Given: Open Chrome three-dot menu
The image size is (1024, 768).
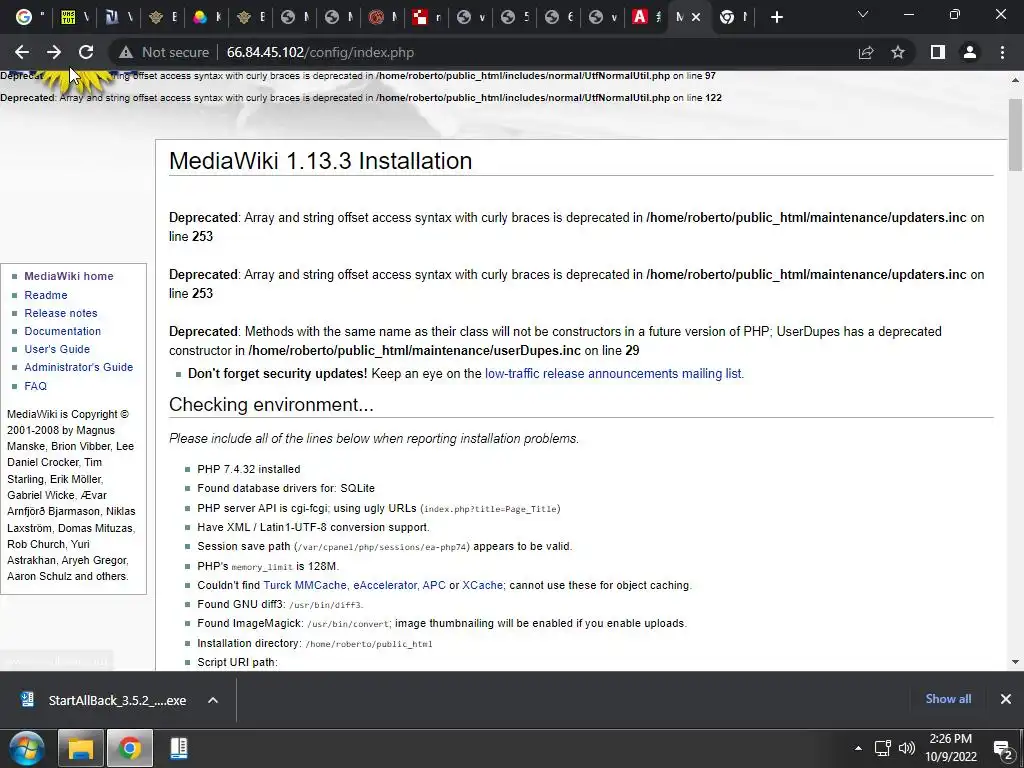Looking at the screenshot, I should (1002, 52).
